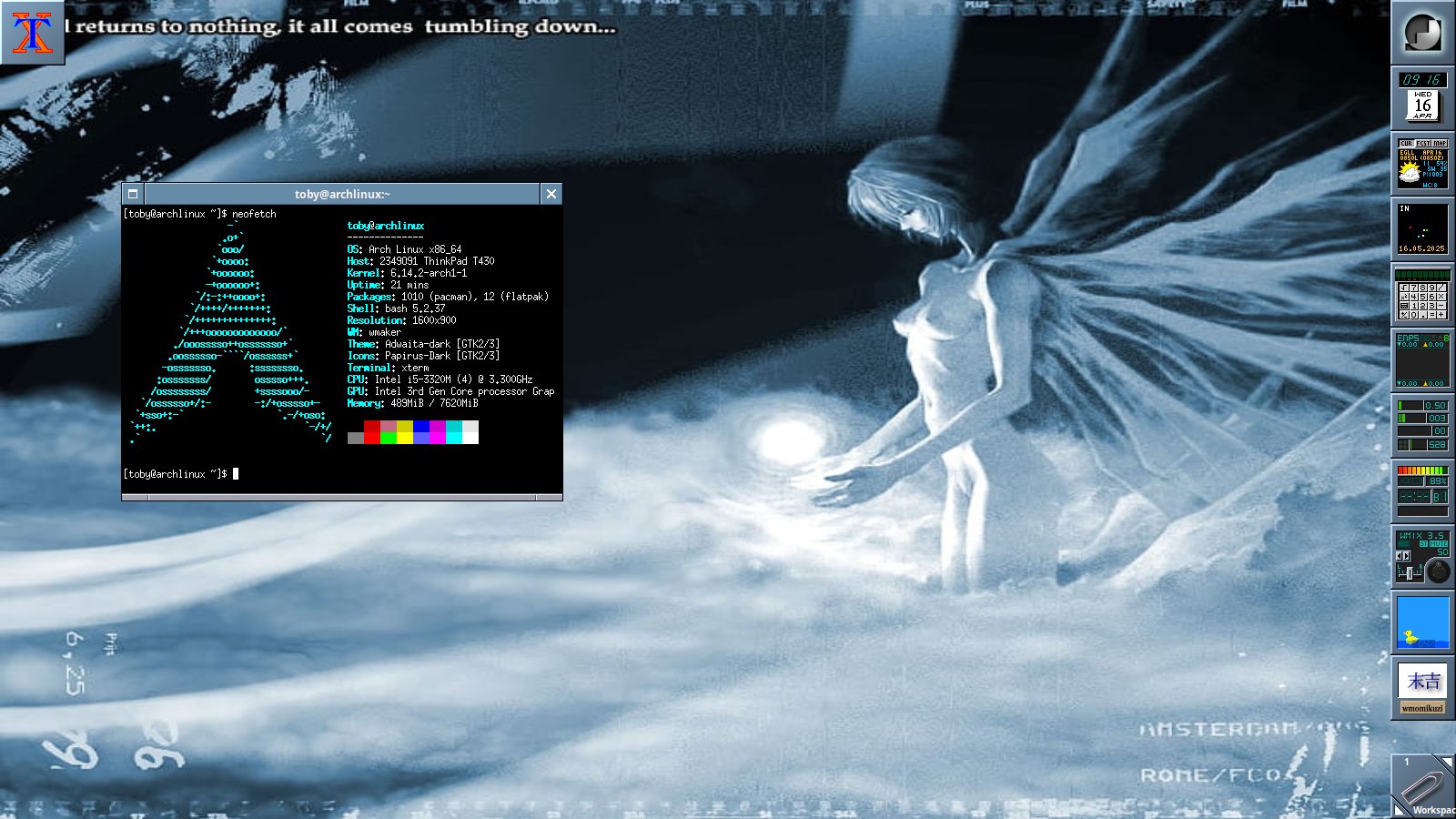
Task: Open the GNUstep dock icon
Action: (x=1422, y=33)
